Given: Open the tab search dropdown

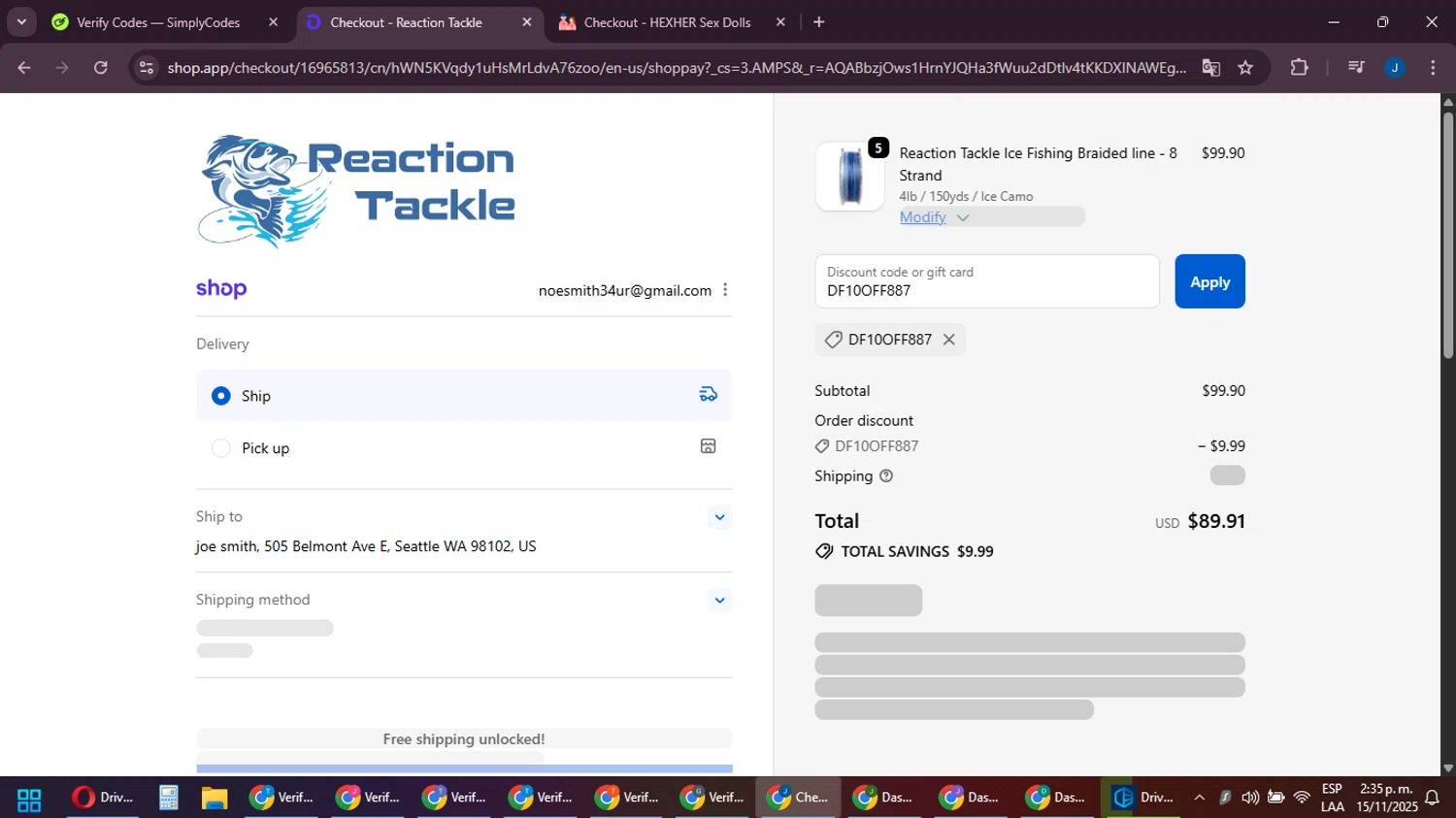Looking at the screenshot, I should coord(21,22).
